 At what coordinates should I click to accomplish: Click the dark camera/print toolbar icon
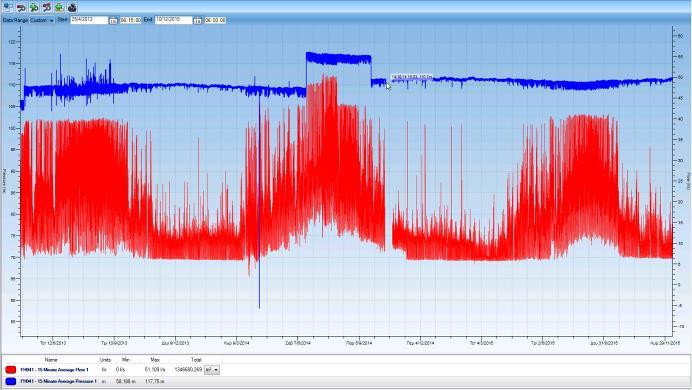(x=72, y=7)
